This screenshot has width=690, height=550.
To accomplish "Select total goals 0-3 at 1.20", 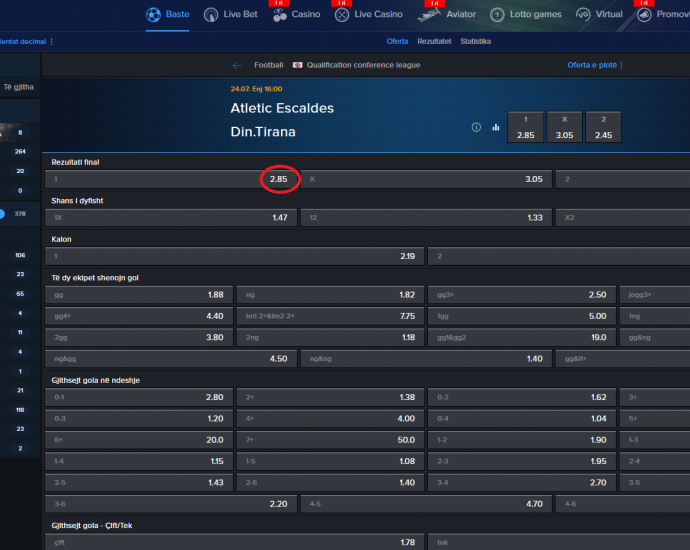I will click(x=139, y=418).
